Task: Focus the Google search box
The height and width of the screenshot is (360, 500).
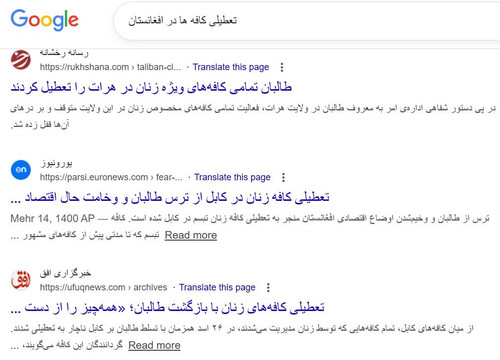Action: click(x=307, y=21)
